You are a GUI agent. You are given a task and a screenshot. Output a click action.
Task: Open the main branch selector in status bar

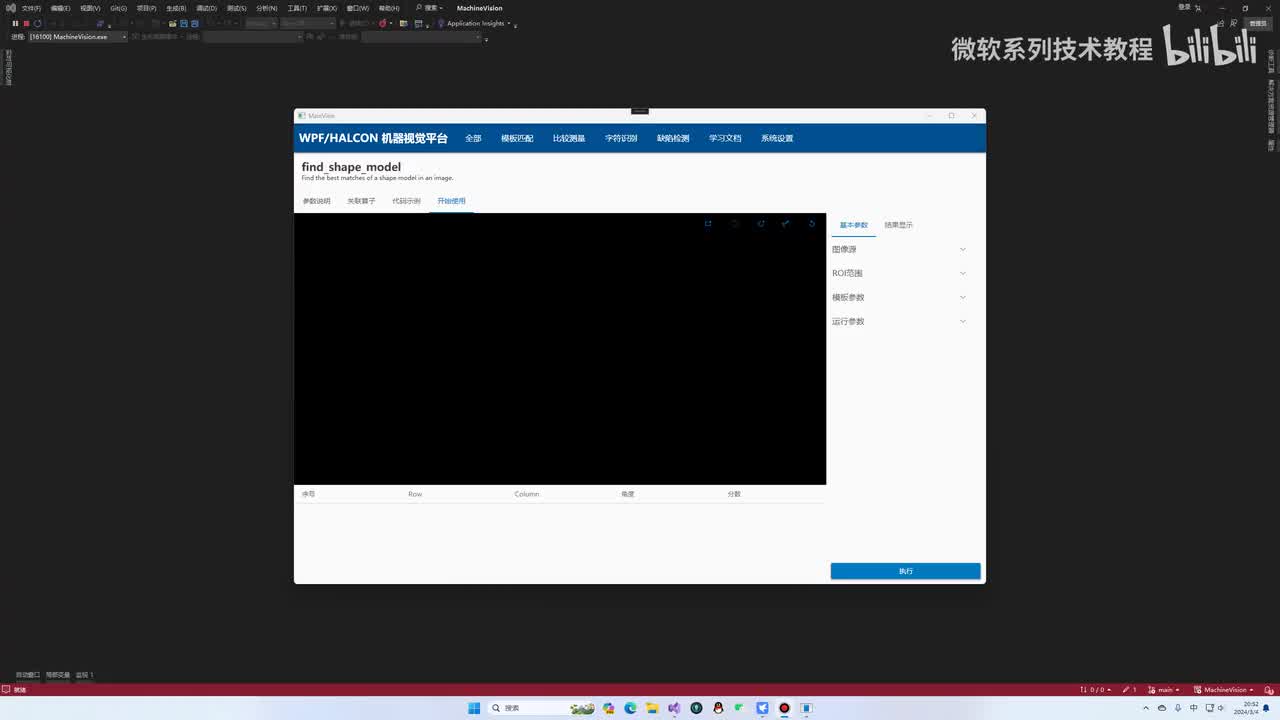coord(1165,690)
